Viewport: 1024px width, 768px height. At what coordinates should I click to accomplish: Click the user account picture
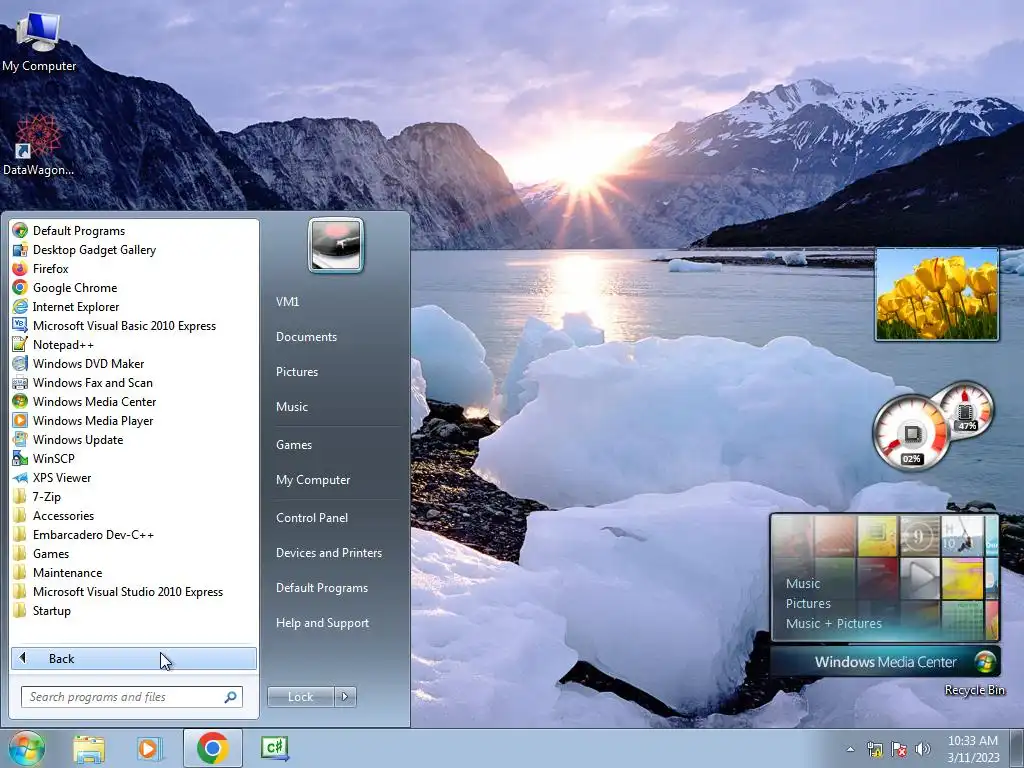[336, 245]
